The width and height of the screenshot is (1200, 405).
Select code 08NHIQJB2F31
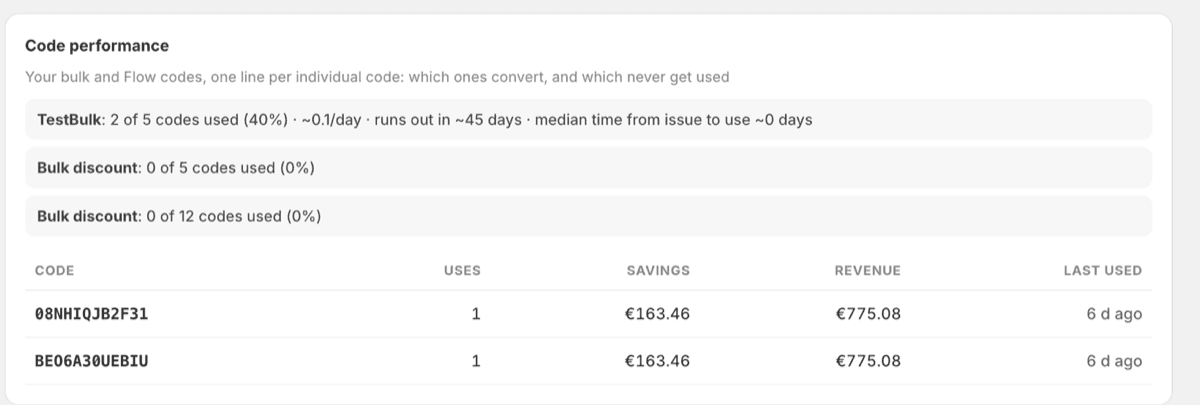(92, 314)
